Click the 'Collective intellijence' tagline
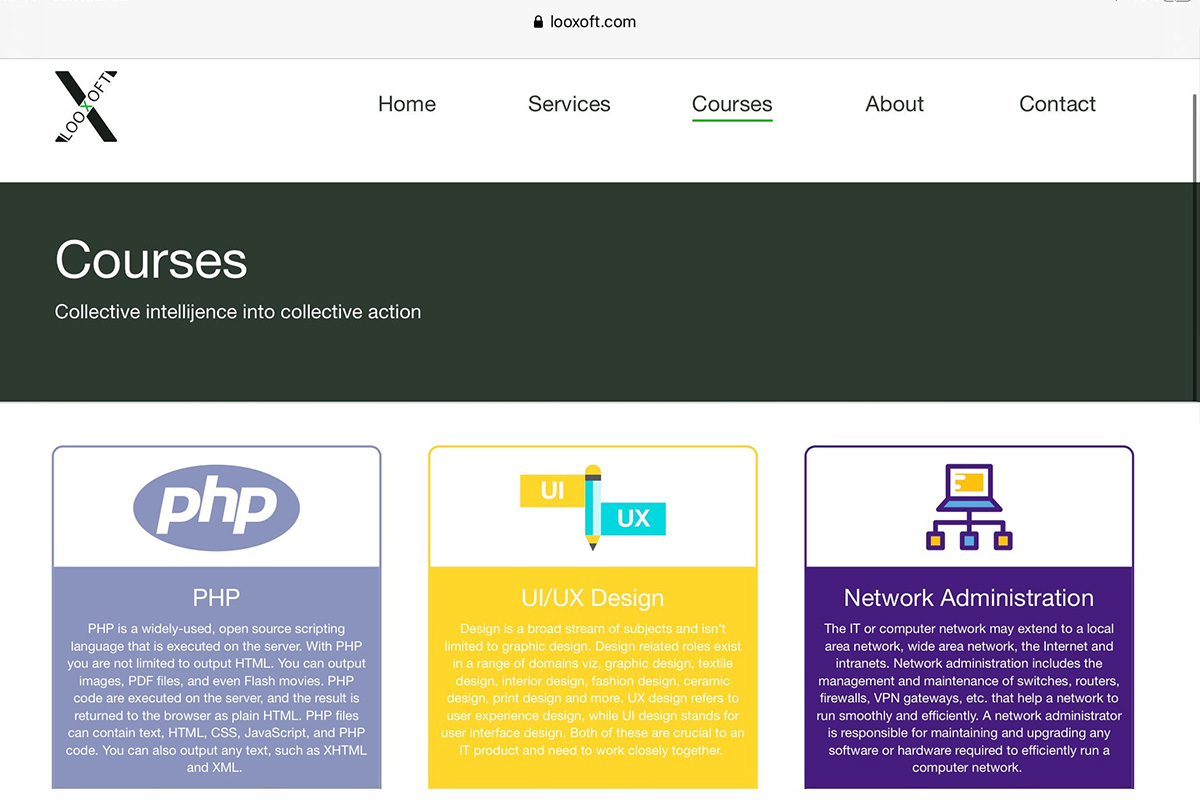 point(238,312)
